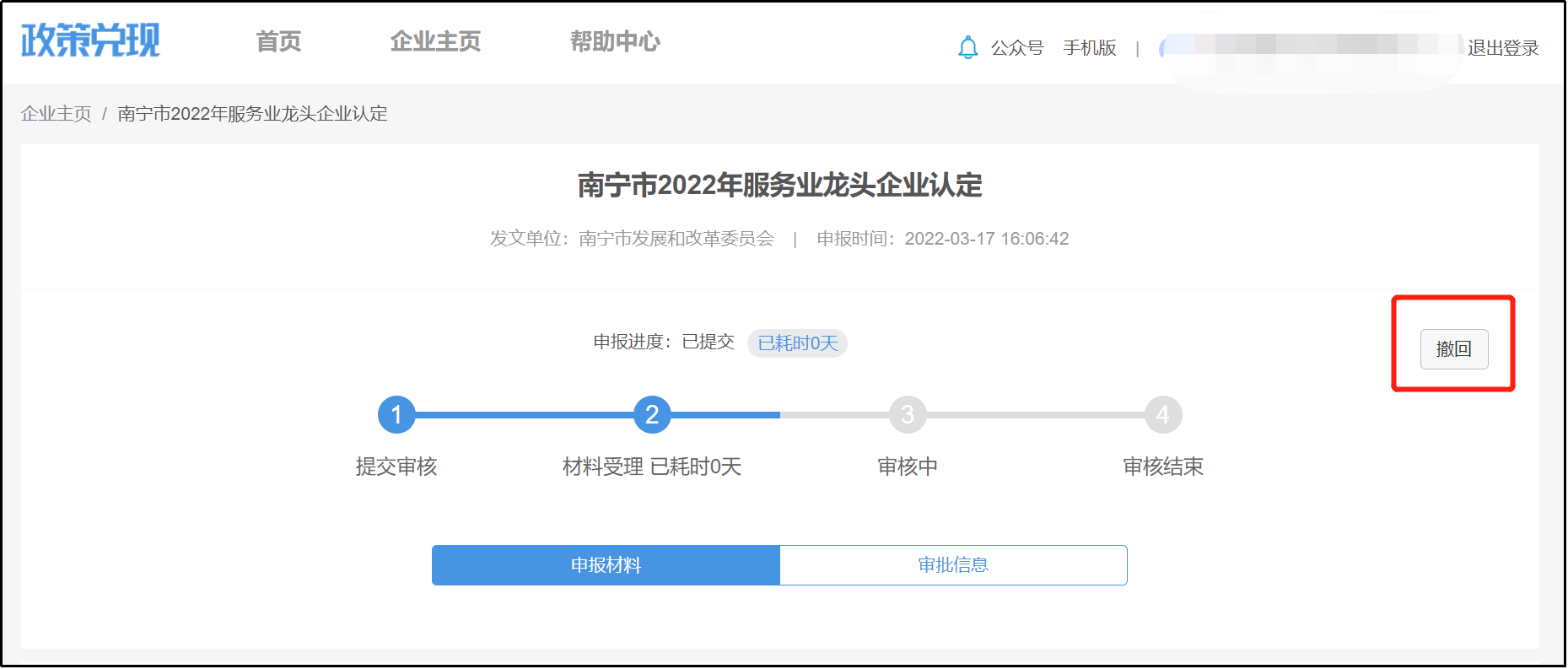Select step 1 circle 提交审核
The width and height of the screenshot is (1568, 669).
point(396,415)
